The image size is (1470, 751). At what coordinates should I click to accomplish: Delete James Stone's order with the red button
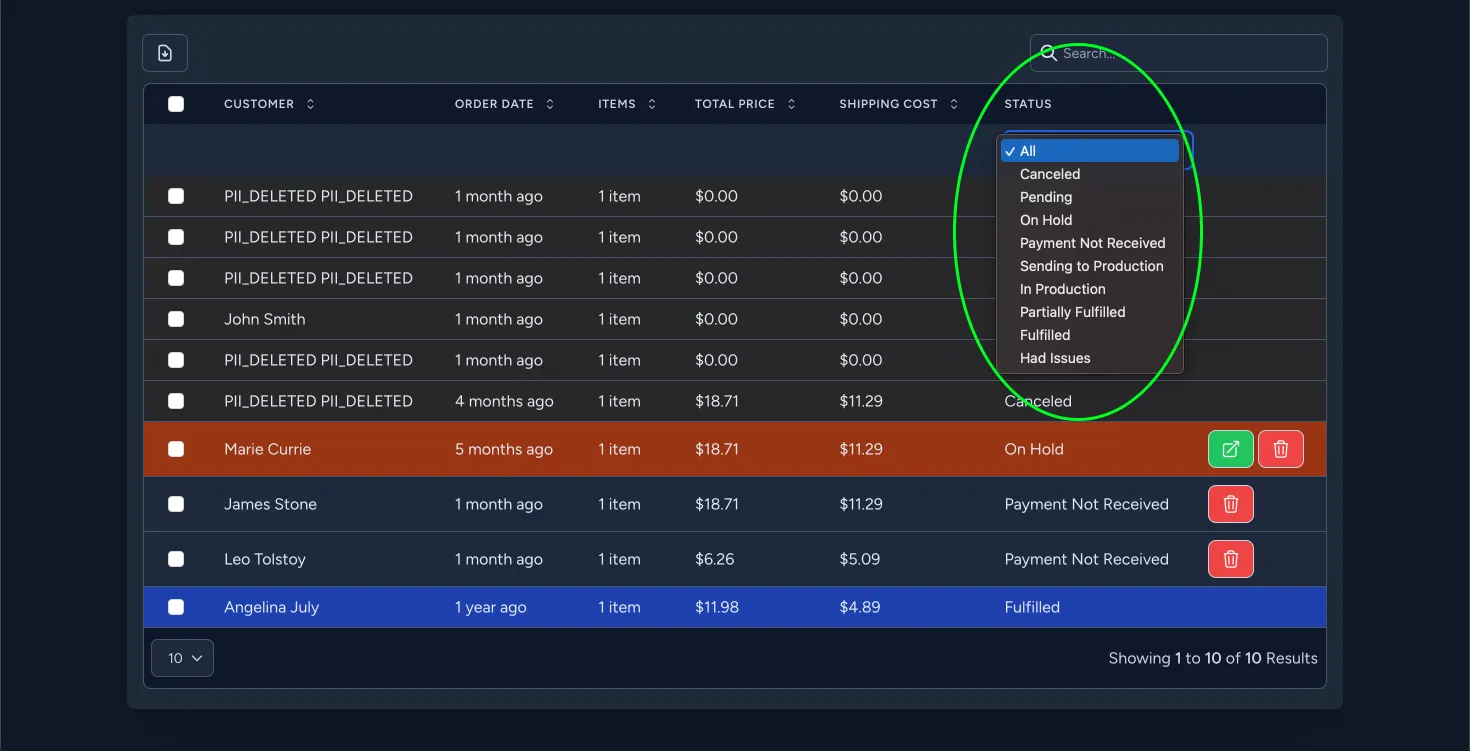click(x=1230, y=504)
